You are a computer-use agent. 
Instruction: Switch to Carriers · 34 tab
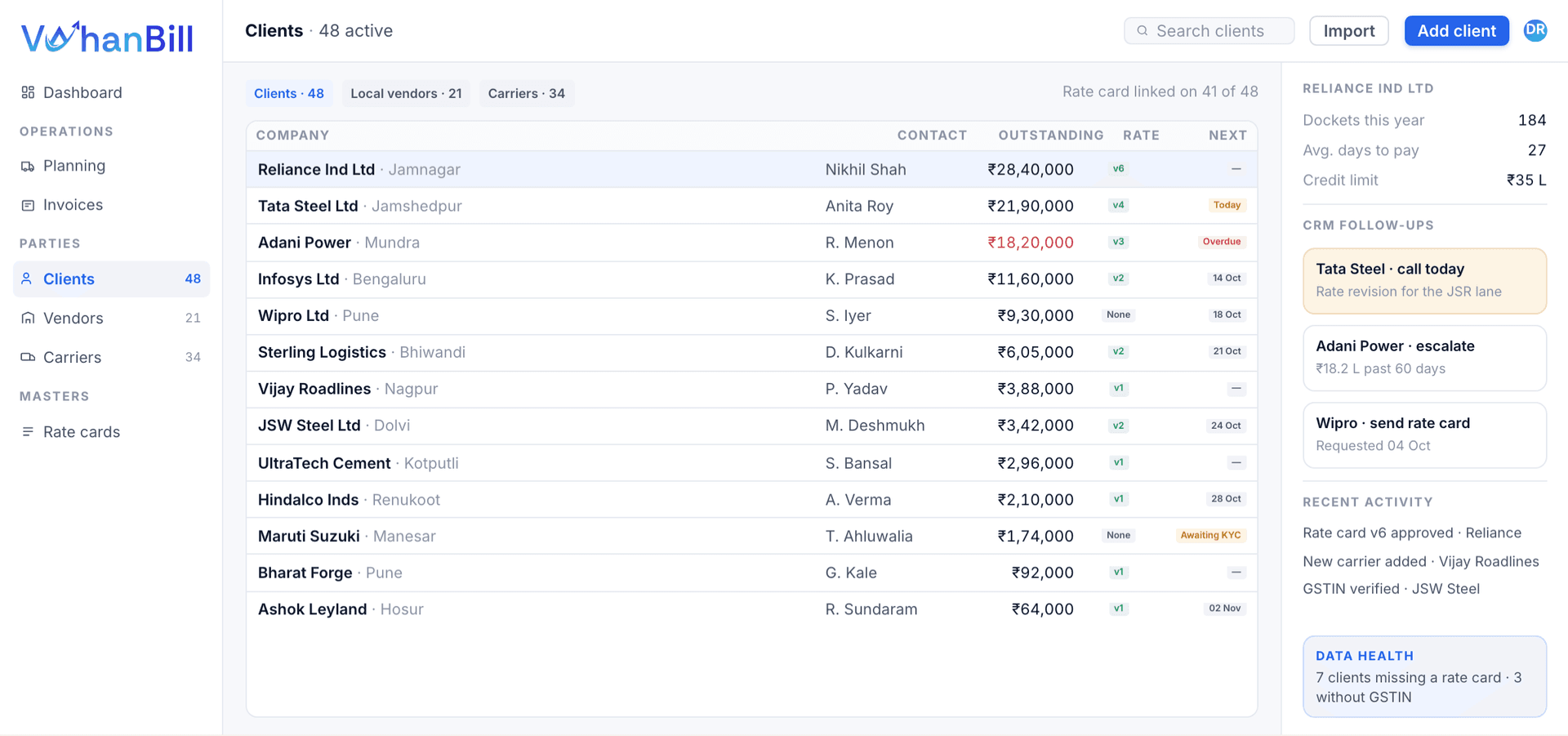(x=527, y=93)
